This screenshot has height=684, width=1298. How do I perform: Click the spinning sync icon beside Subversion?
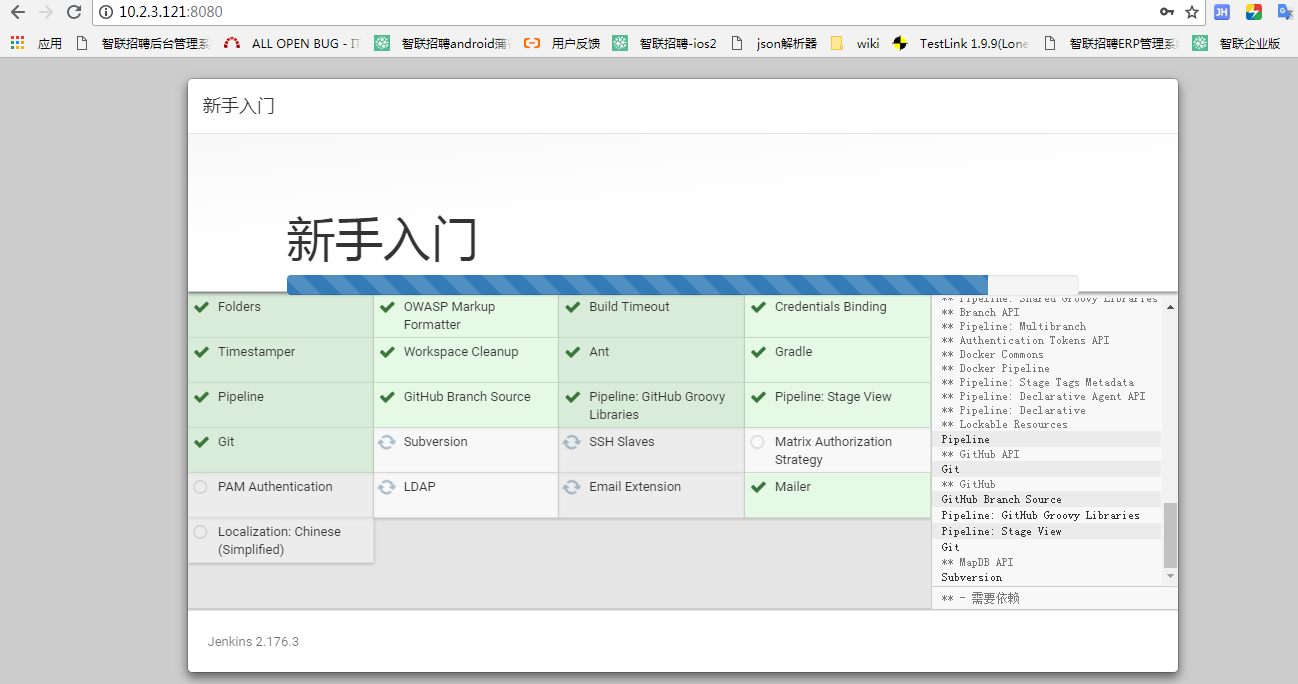[x=387, y=442]
